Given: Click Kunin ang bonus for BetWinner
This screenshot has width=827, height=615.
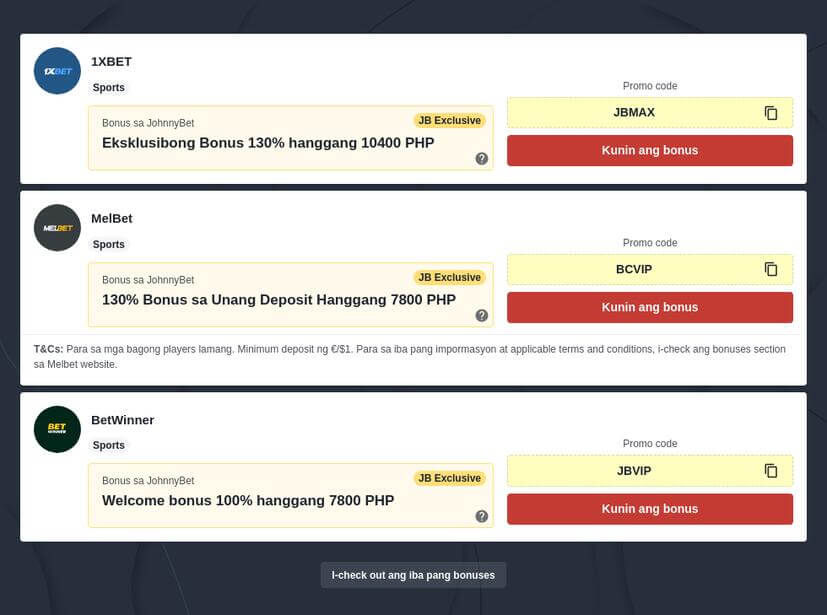Looking at the screenshot, I should (x=649, y=508).
